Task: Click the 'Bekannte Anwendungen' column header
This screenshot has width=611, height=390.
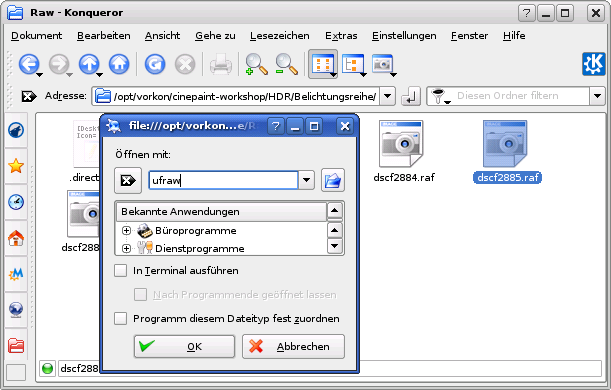Action: pyautogui.click(x=221, y=212)
